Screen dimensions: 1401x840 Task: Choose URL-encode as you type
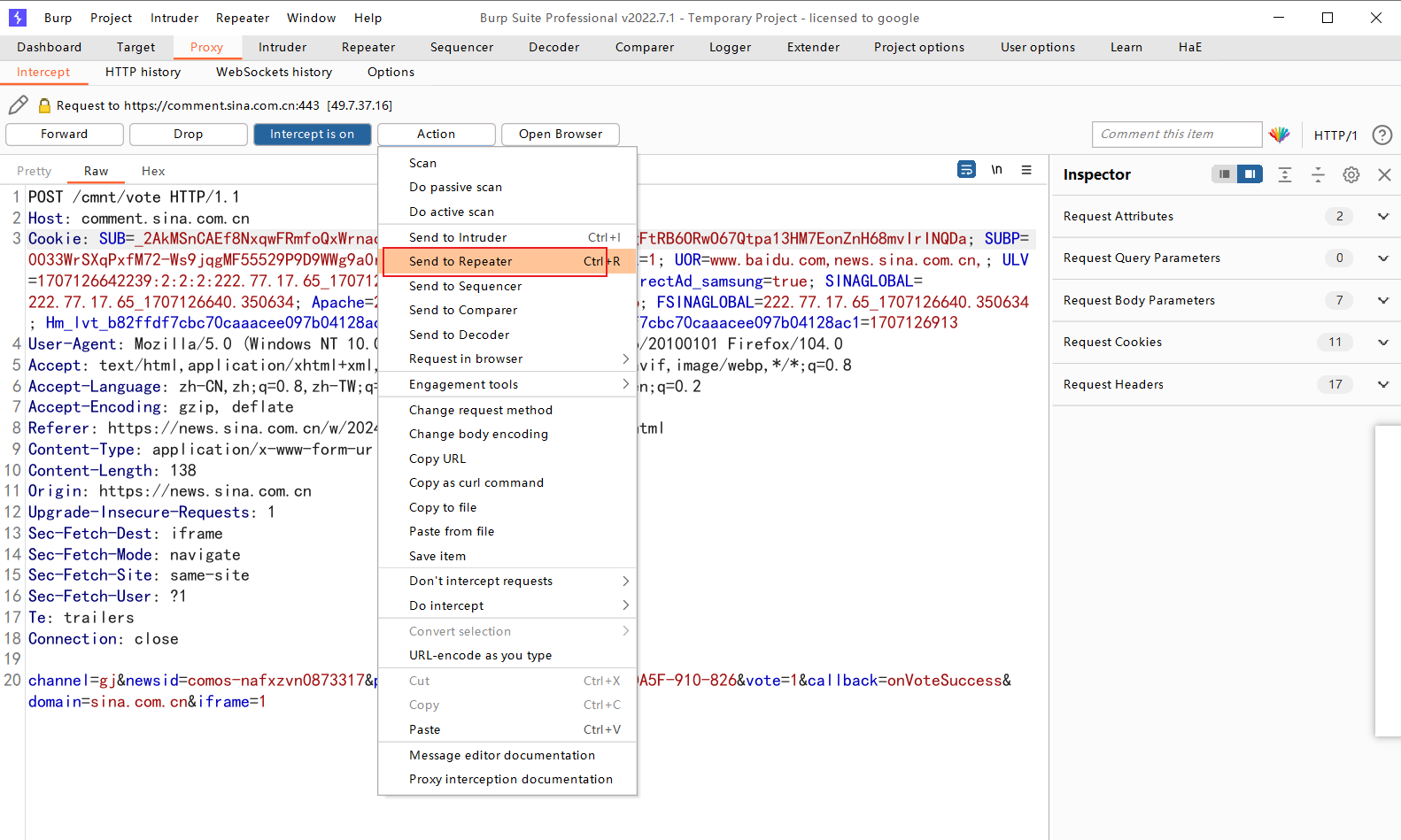pos(507,656)
